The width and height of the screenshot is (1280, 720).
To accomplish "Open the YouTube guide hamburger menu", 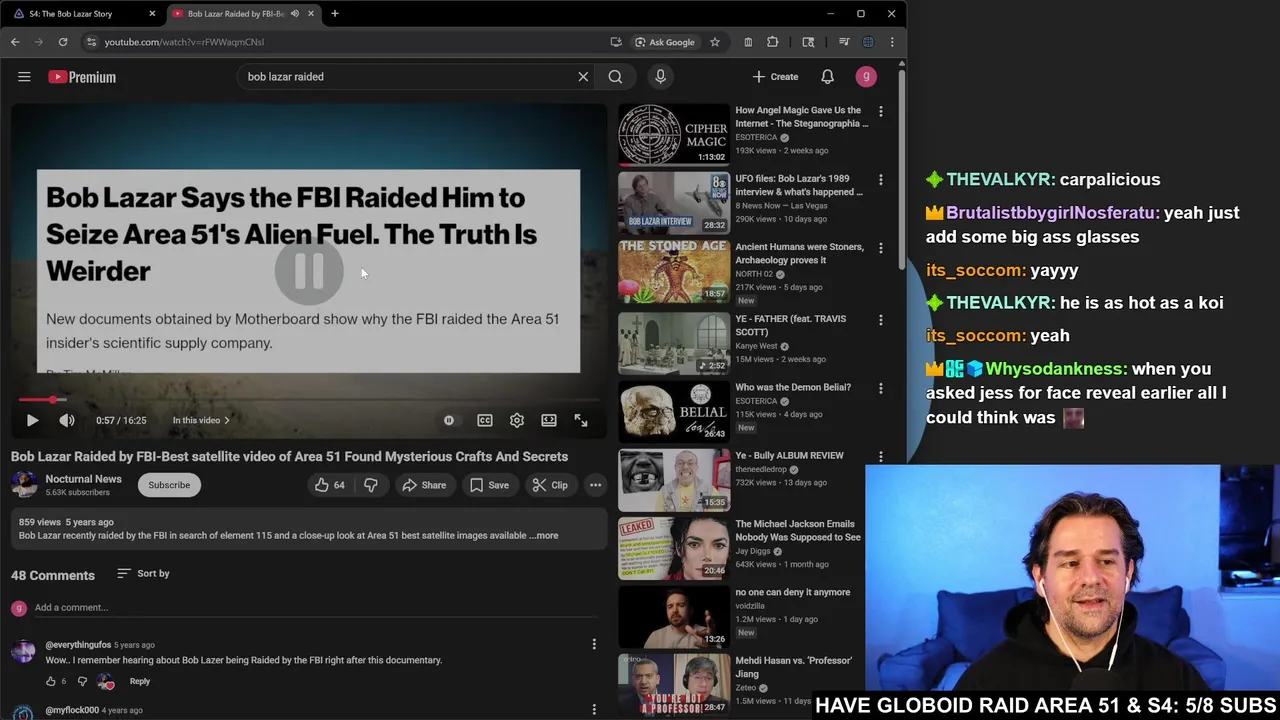I will (24, 77).
